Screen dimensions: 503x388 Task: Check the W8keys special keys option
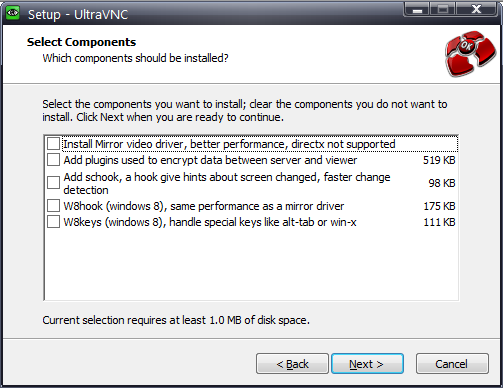53,222
